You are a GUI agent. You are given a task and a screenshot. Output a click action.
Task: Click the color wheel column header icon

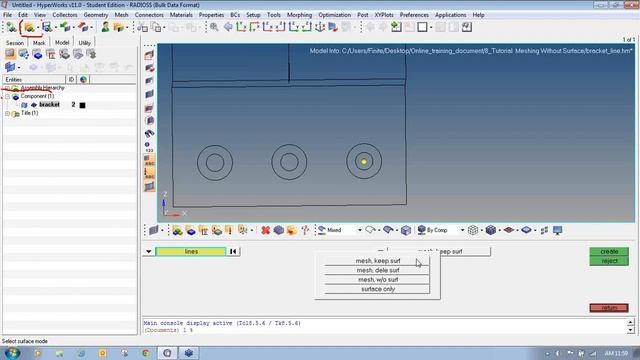point(83,80)
